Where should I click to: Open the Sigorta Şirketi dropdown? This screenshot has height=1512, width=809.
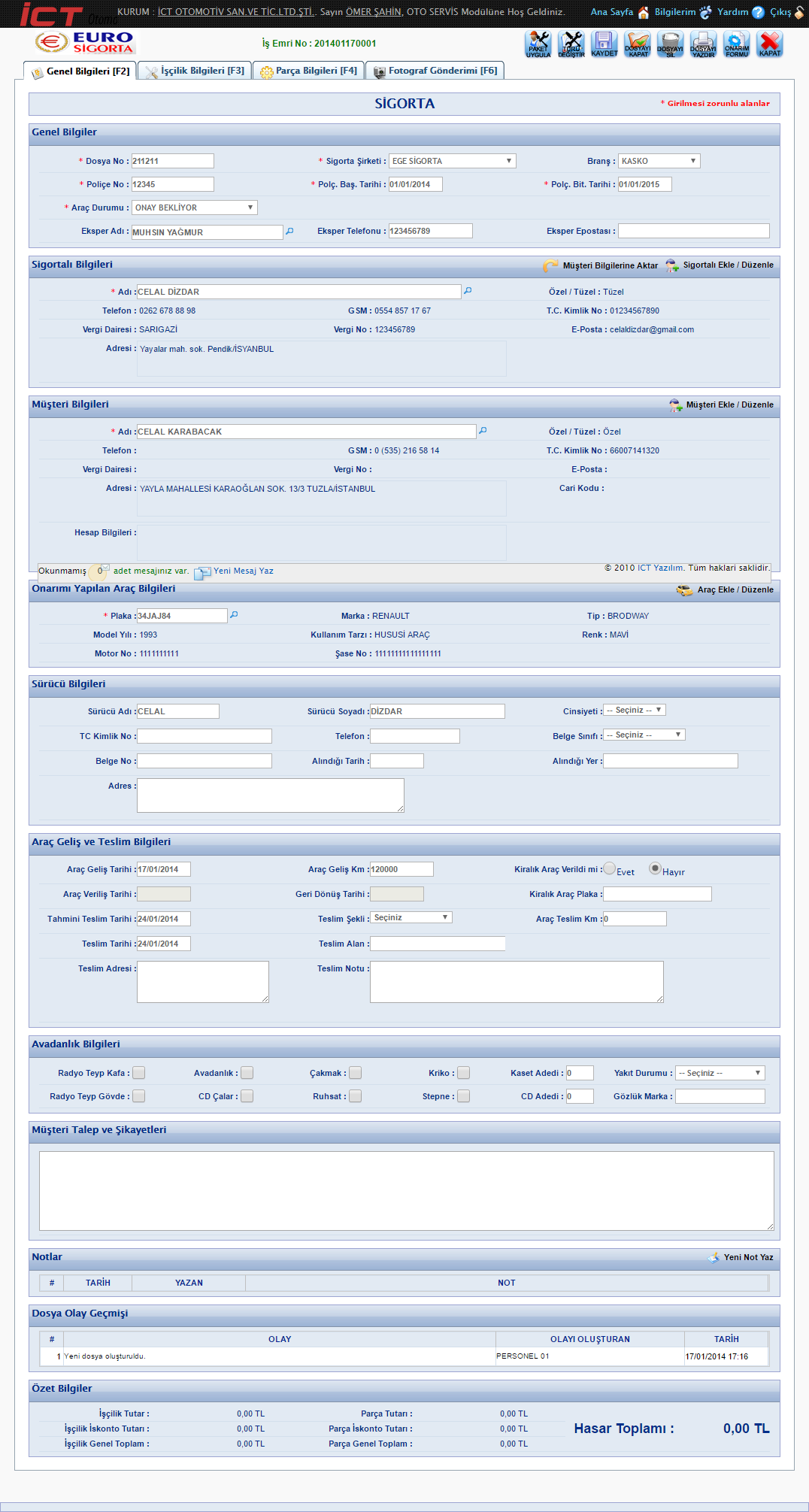point(452,161)
